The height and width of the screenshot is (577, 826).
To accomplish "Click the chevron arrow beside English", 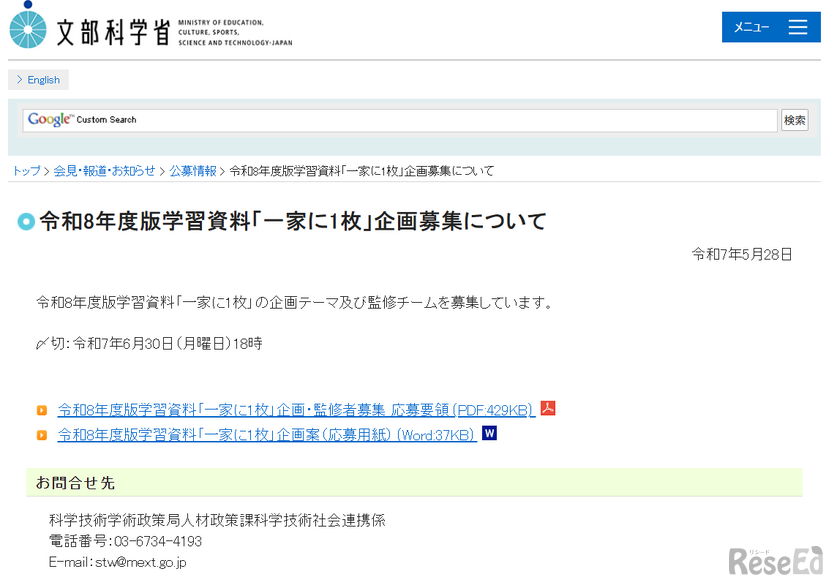I will [x=19, y=80].
